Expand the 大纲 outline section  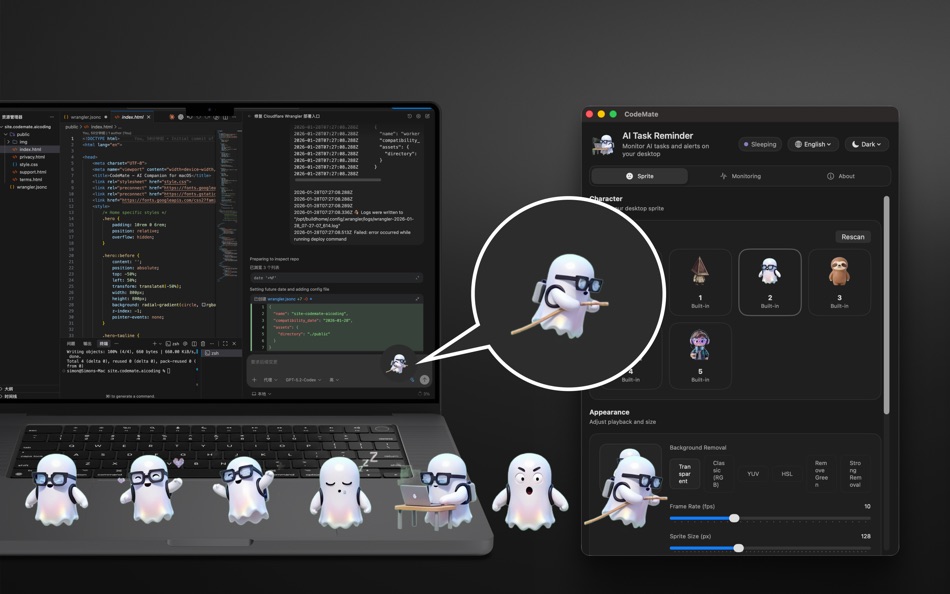click(8, 389)
